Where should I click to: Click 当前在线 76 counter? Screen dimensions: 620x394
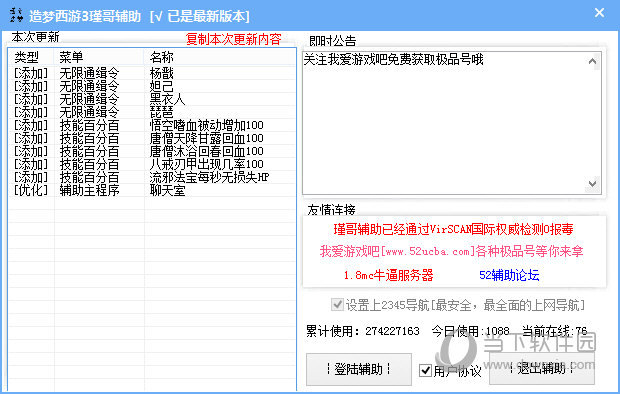point(554,331)
